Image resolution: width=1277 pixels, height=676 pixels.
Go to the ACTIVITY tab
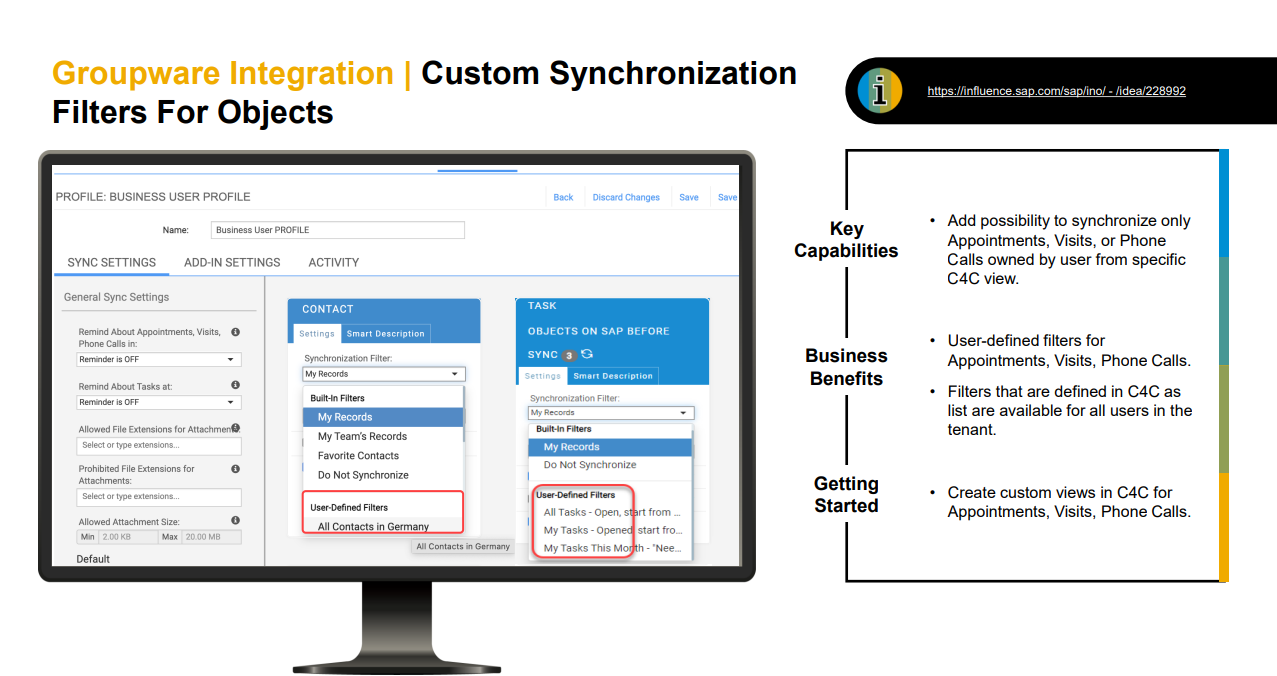[x=333, y=262]
